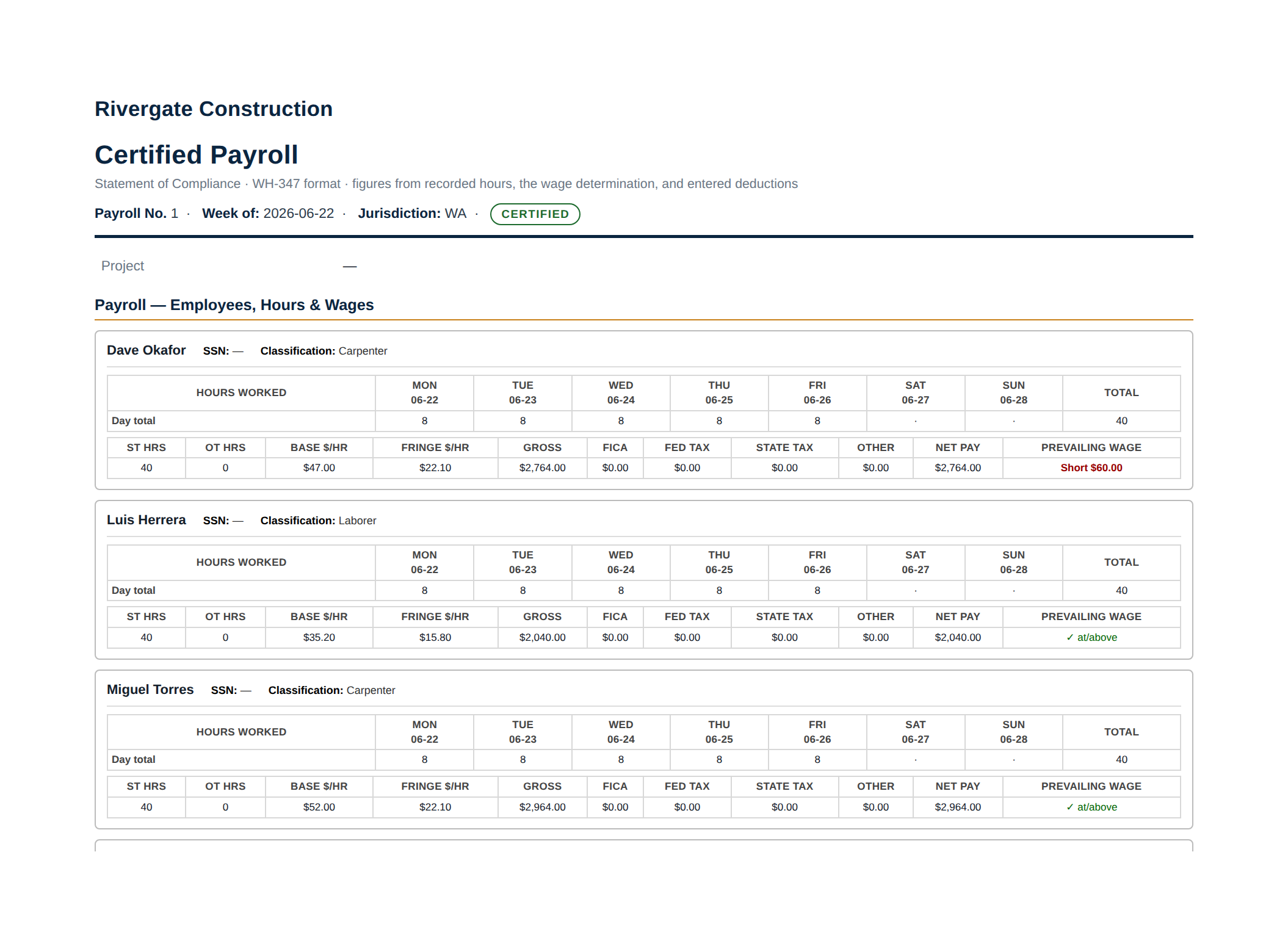This screenshot has width=1288, height=946.
Task: Click Dave Okafor's fringe rate $22.10
Action: [435, 468]
